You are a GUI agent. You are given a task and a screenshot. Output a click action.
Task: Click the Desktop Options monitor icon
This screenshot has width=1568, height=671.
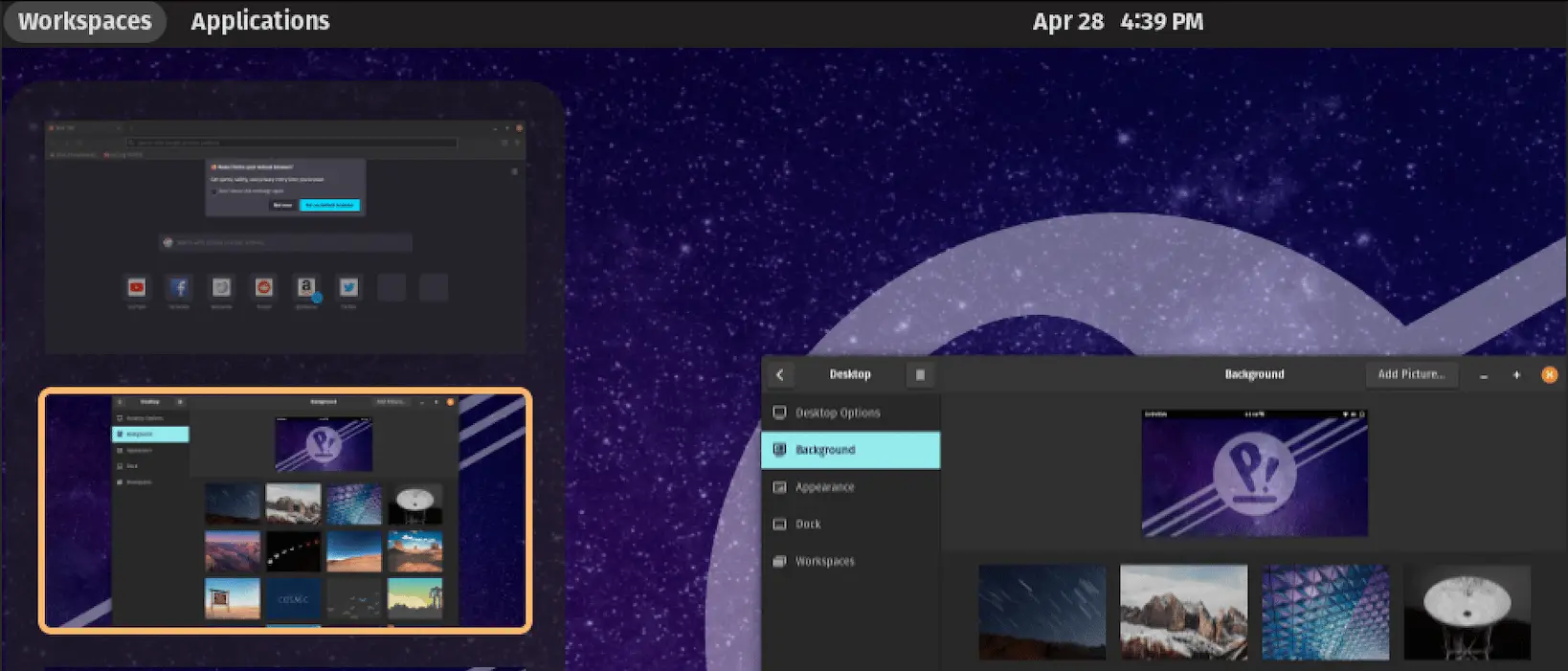pos(779,413)
